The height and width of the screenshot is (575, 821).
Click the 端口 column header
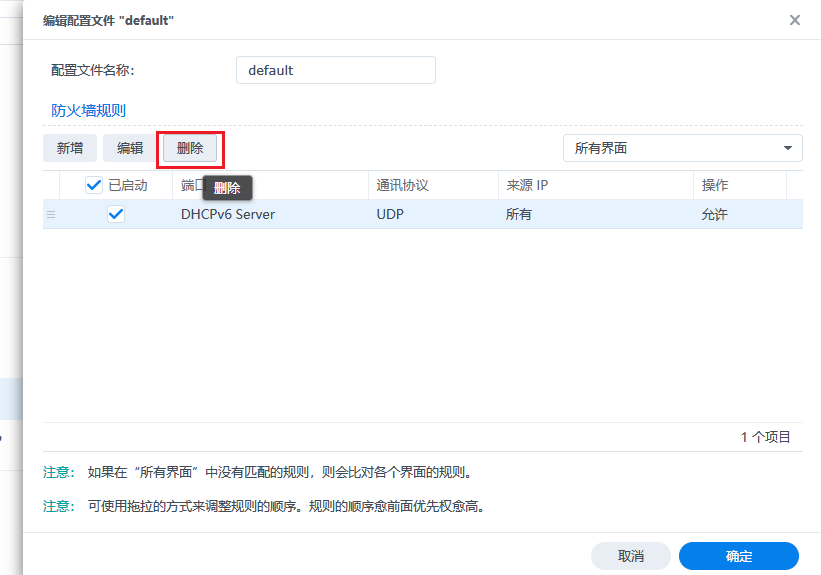point(190,185)
